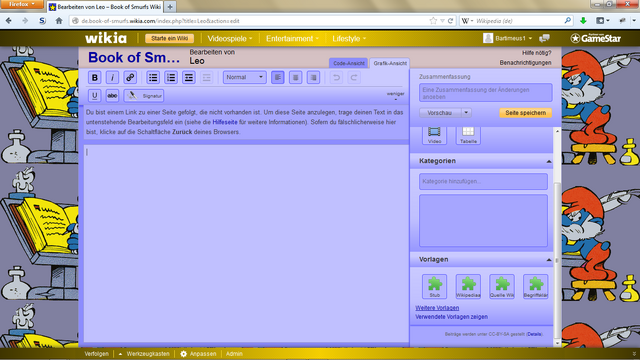The image size is (640, 360).
Task: Switch to the Code-Ansicht tab
Action: click(349, 63)
